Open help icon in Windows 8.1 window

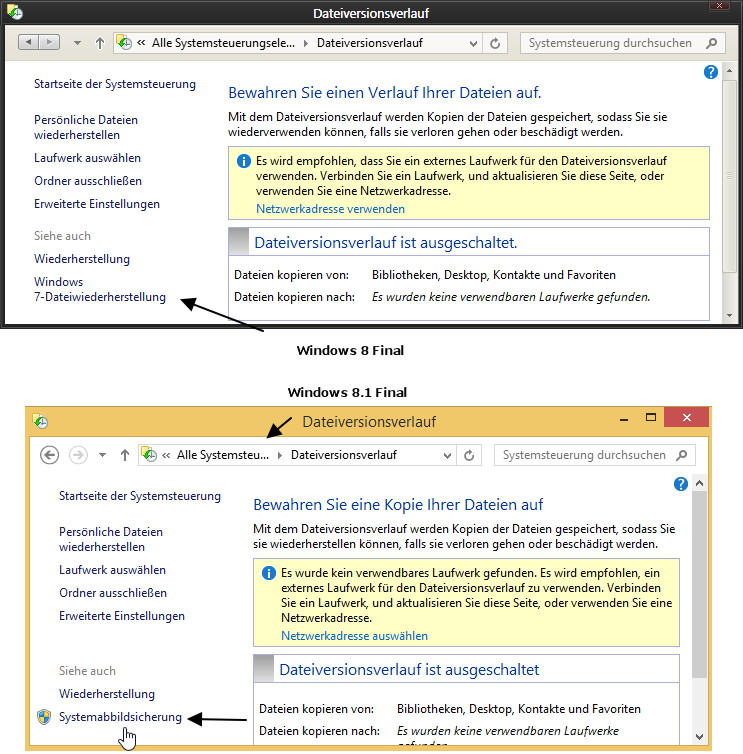click(681, 484)
